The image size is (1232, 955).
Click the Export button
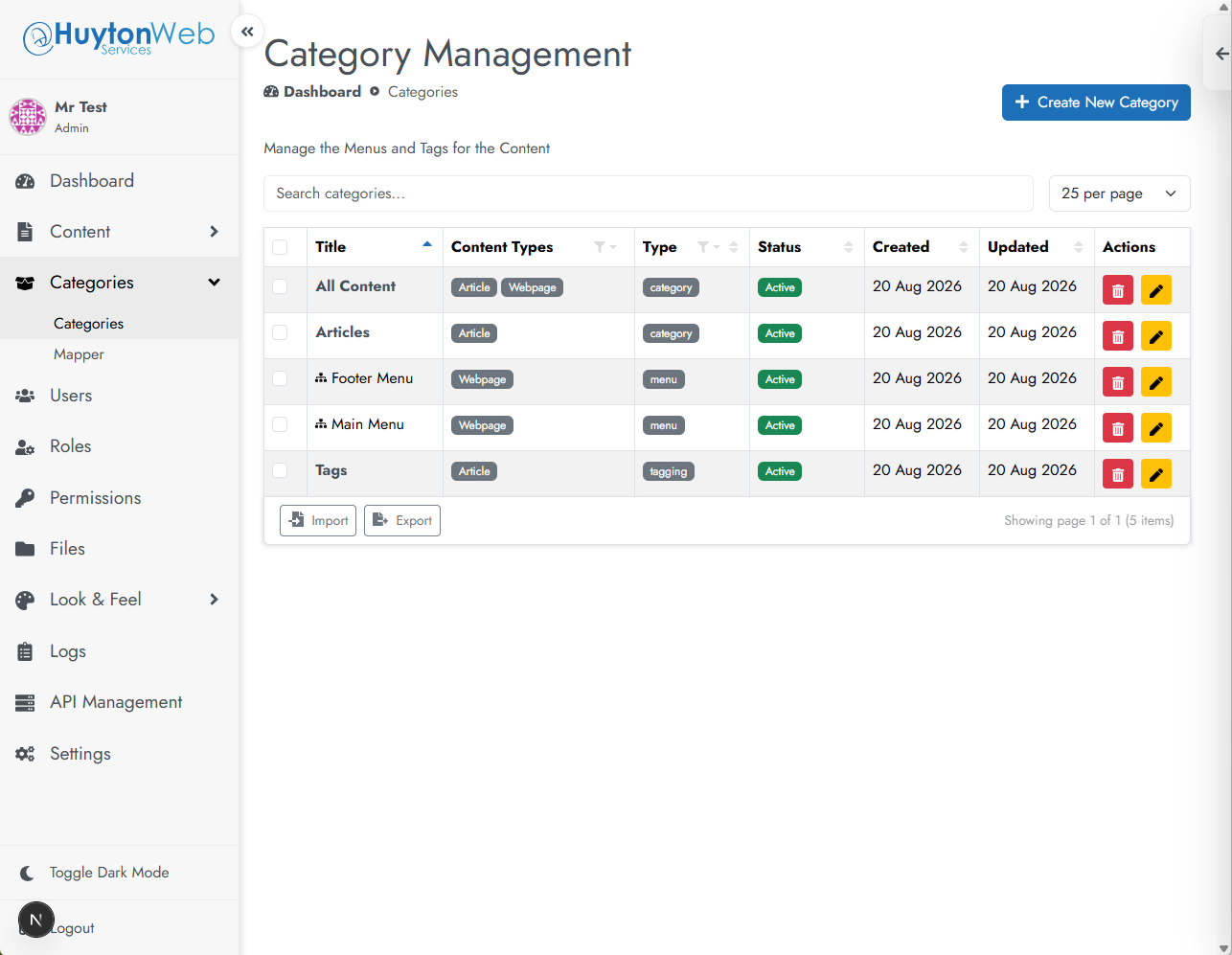402,521
